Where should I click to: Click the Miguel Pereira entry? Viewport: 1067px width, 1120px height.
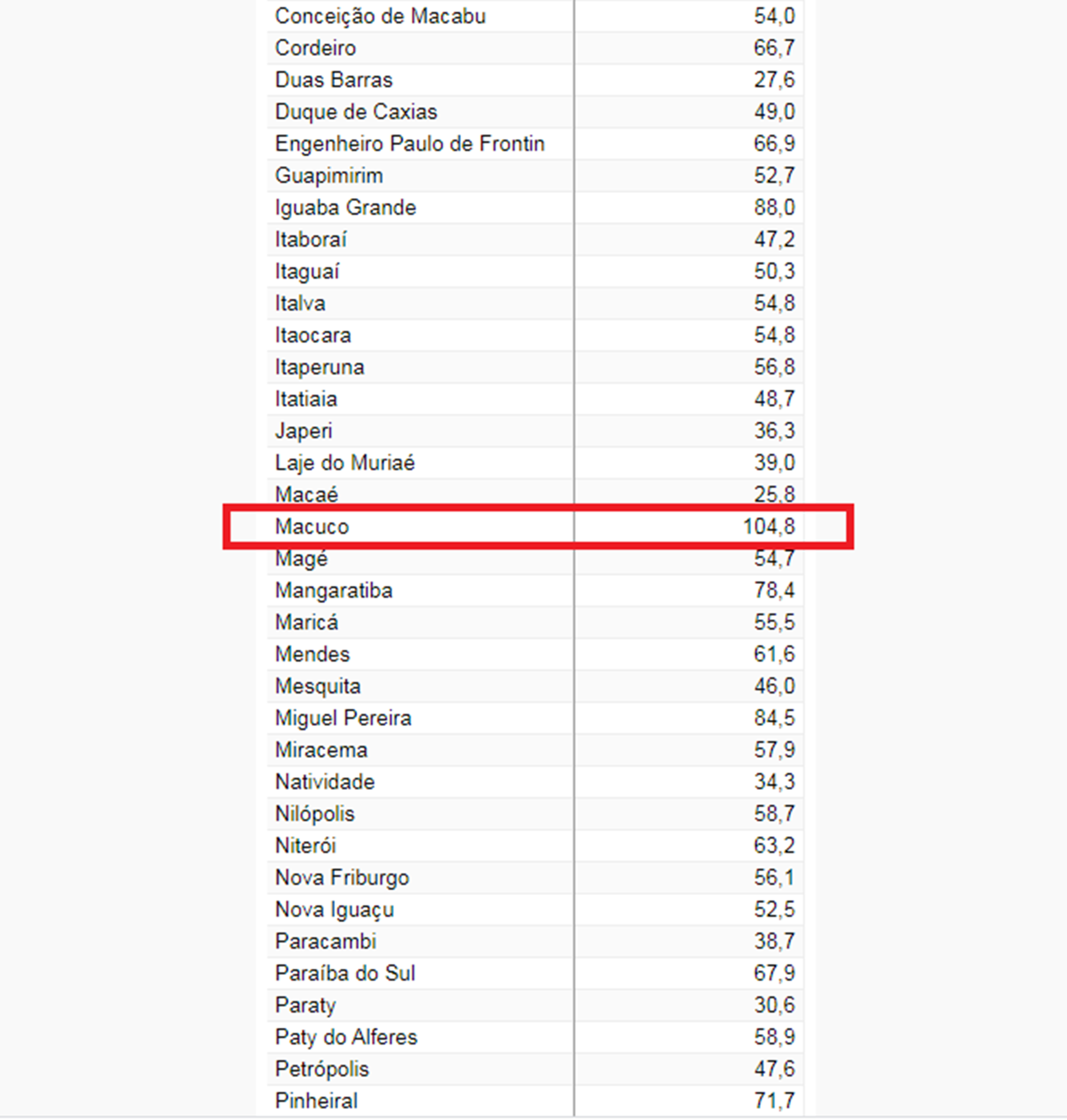pos(343,718)
